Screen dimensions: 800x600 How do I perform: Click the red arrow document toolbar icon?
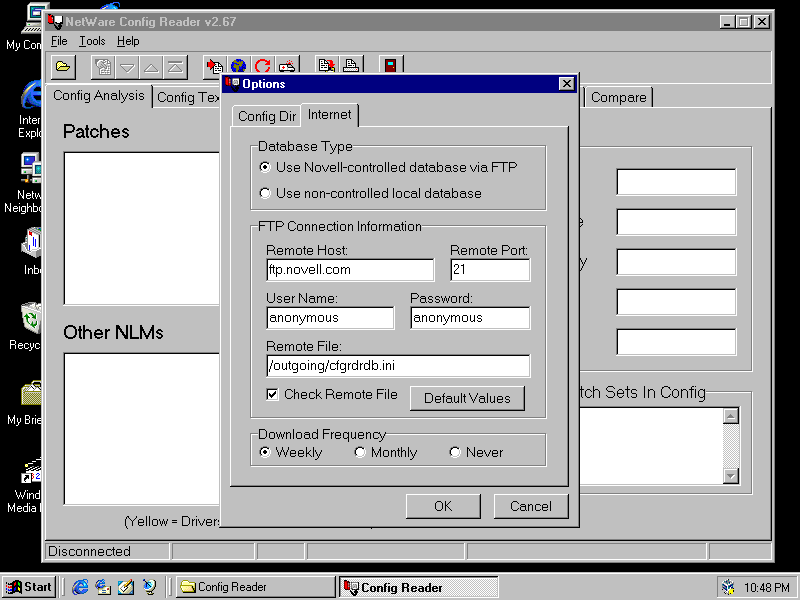point(214,66)
